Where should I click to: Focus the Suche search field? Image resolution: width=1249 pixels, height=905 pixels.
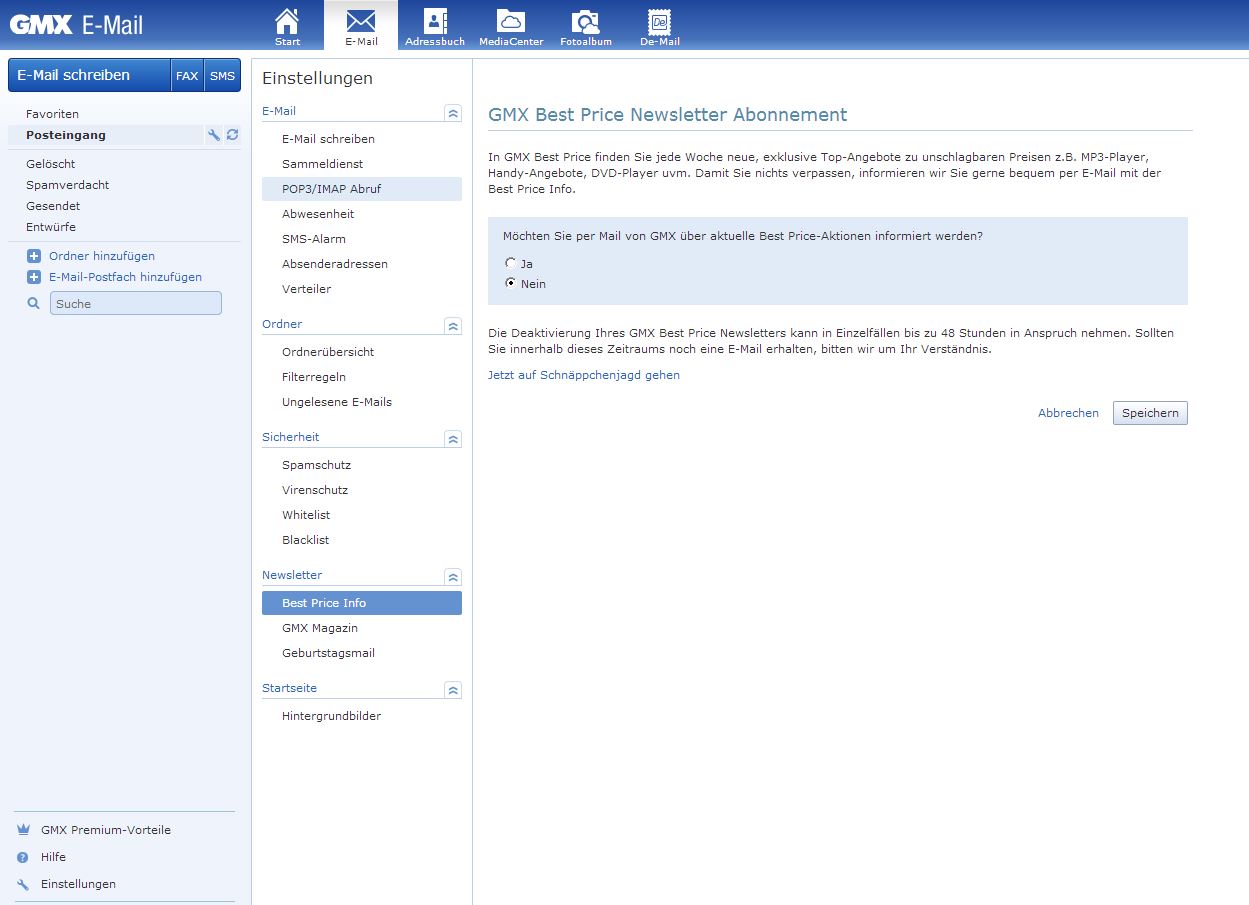(x=136, y=303)
